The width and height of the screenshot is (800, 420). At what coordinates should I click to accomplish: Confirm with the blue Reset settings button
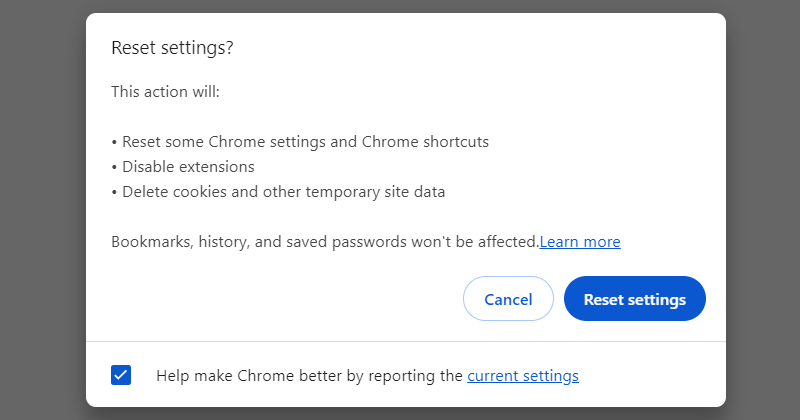[x=635, y=299]
